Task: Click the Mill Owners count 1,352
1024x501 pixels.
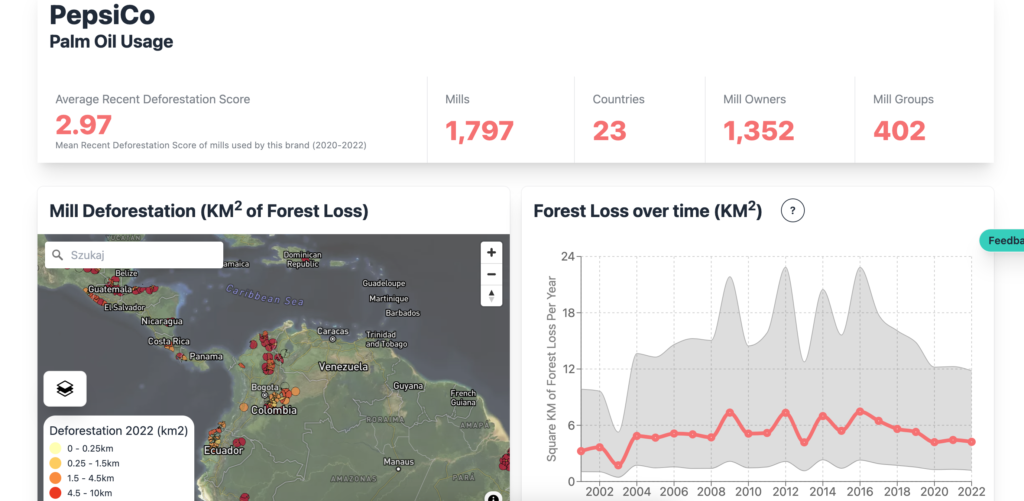Action: tap(759, 131)
